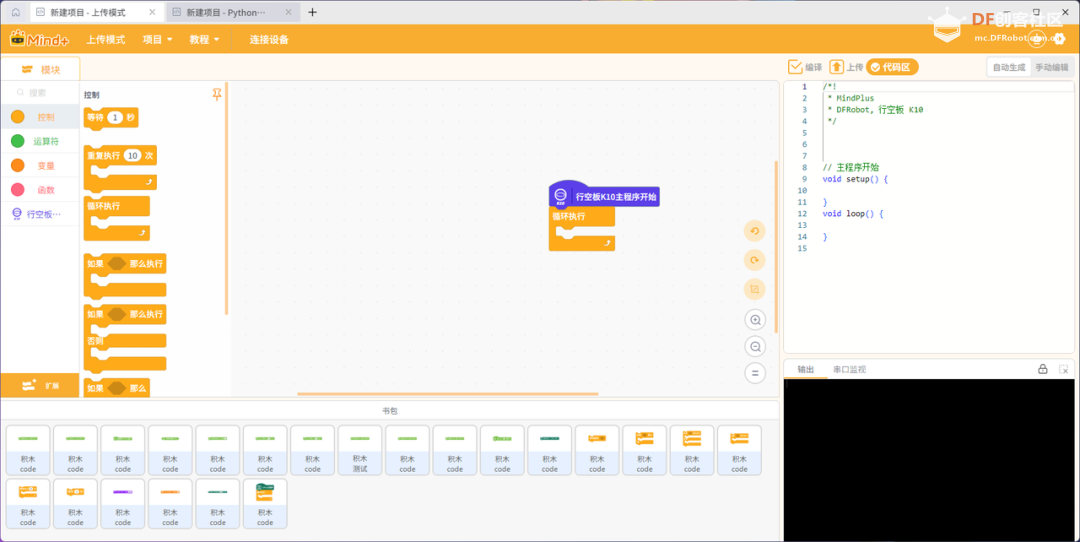Undo the last workspace action
Viewport: 1080px width, 542px height.
[755, 231]
